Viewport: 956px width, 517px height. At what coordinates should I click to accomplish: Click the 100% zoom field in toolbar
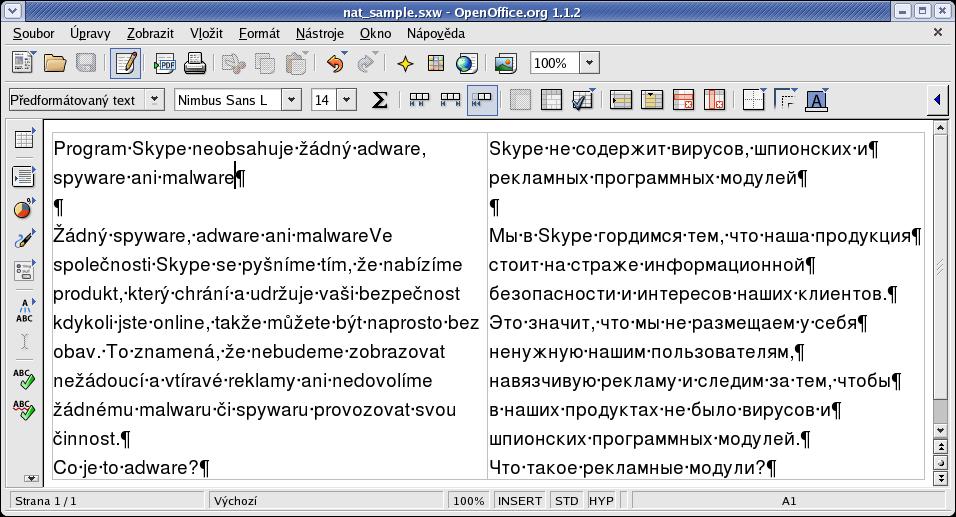[x=554, y=63]
